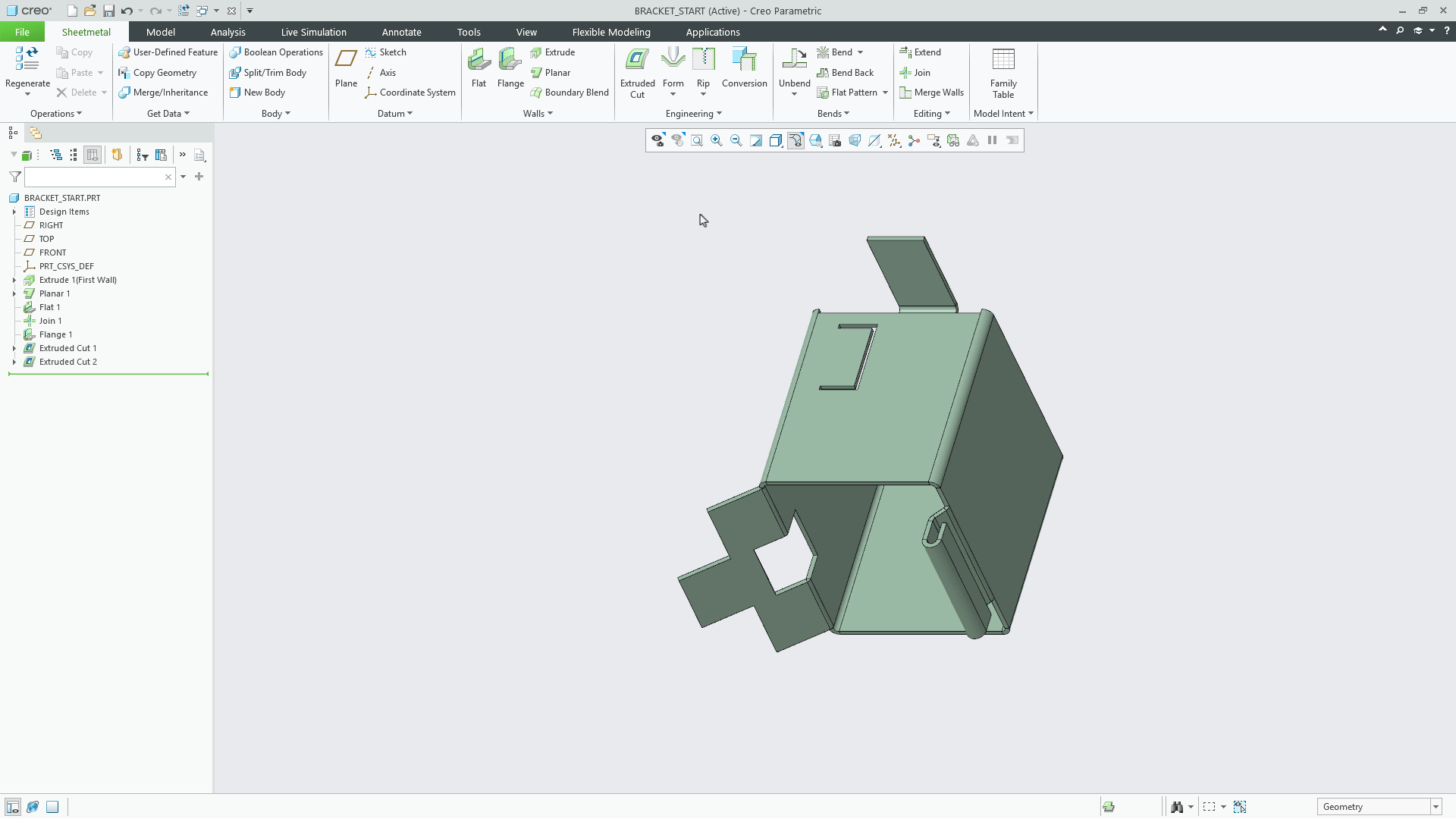Open the Geometry selection filter dropdown
The width and height of the screenshot is (1456, 819).
(x=1436, y=807)
